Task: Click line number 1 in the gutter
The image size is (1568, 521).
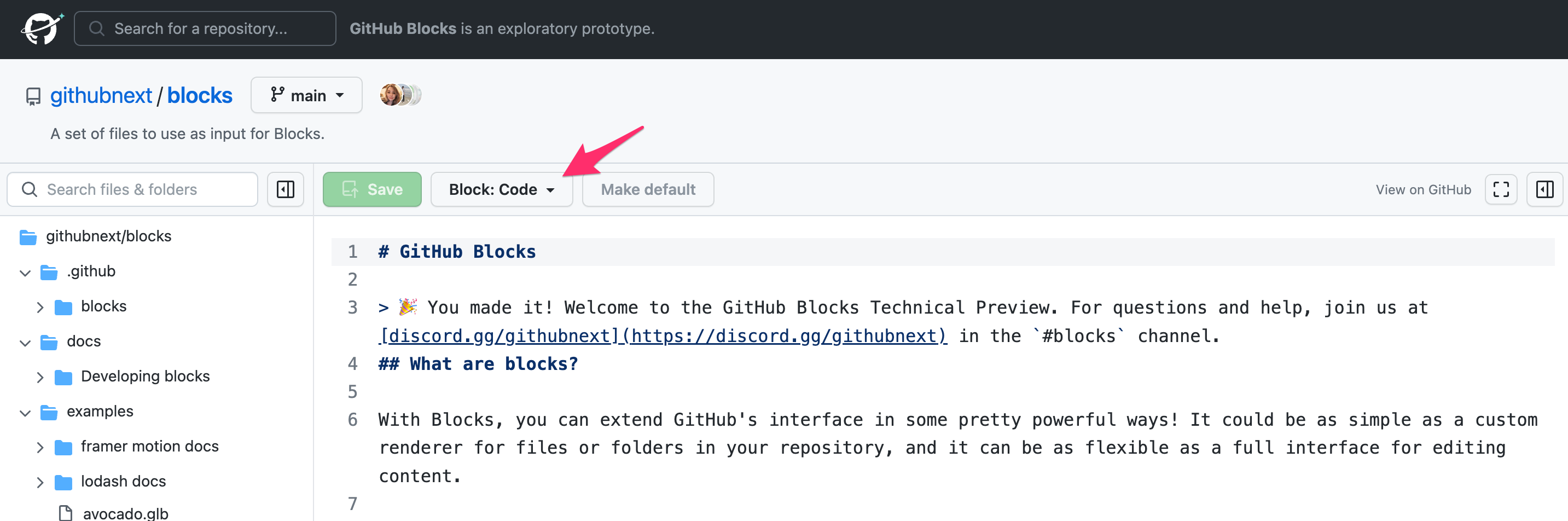Action: click(x=352, y=251)
